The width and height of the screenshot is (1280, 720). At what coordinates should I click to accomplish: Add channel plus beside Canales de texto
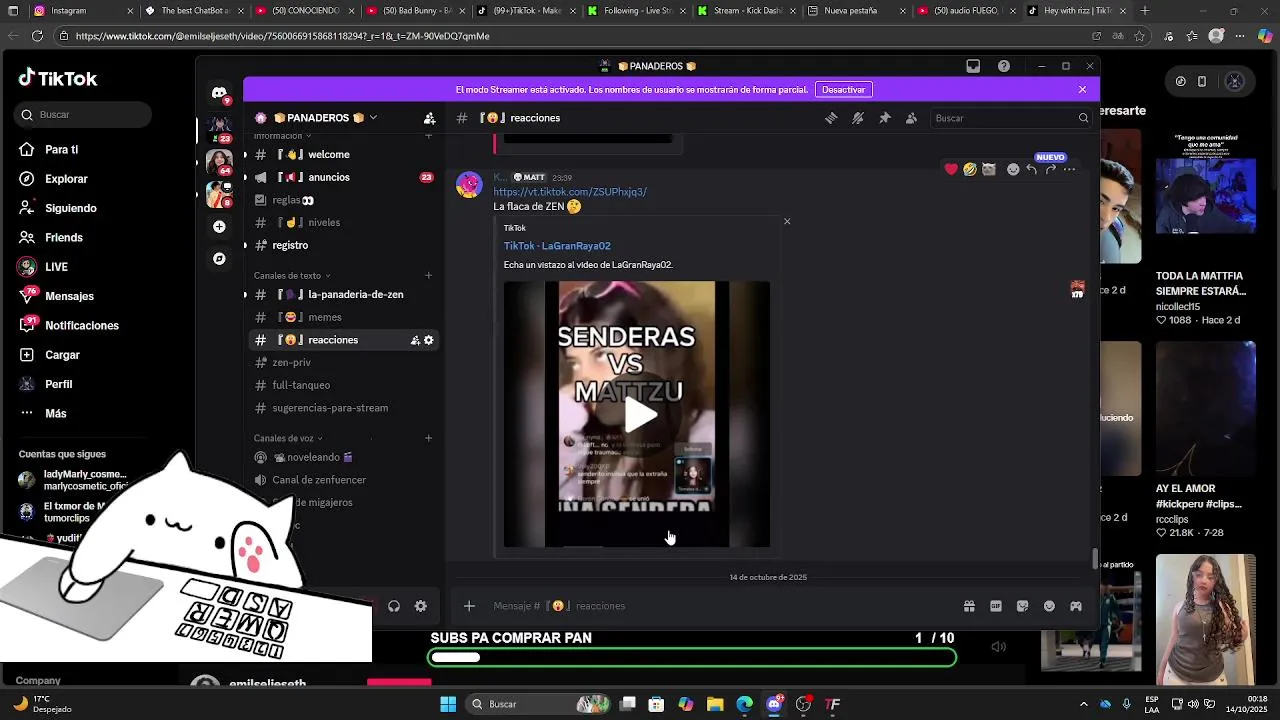[x=429, y=275]
